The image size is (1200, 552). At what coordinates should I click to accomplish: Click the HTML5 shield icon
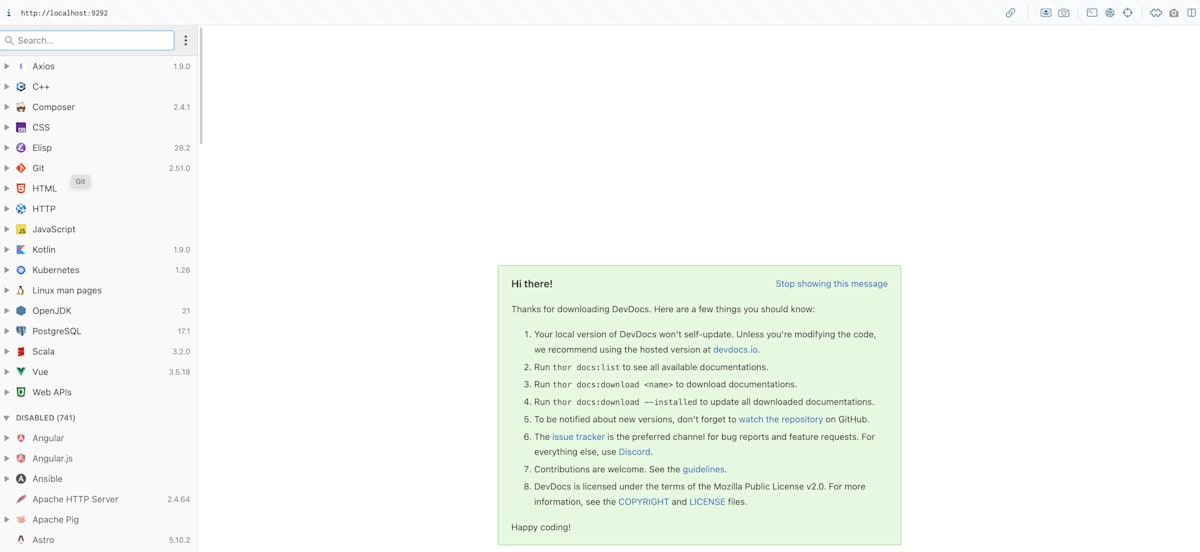tap(21, 188)
